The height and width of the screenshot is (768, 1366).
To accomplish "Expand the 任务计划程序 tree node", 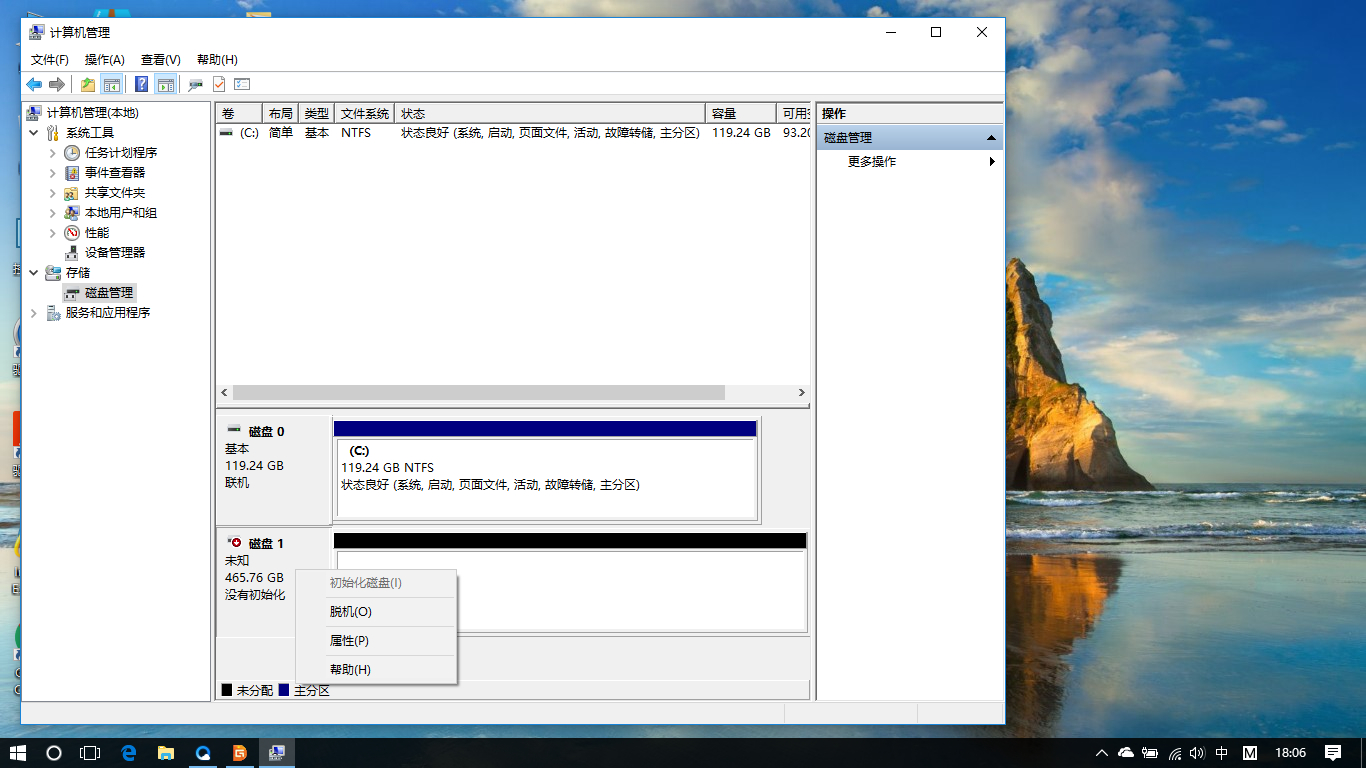I will pyautogui.click(x=53, y=153).
